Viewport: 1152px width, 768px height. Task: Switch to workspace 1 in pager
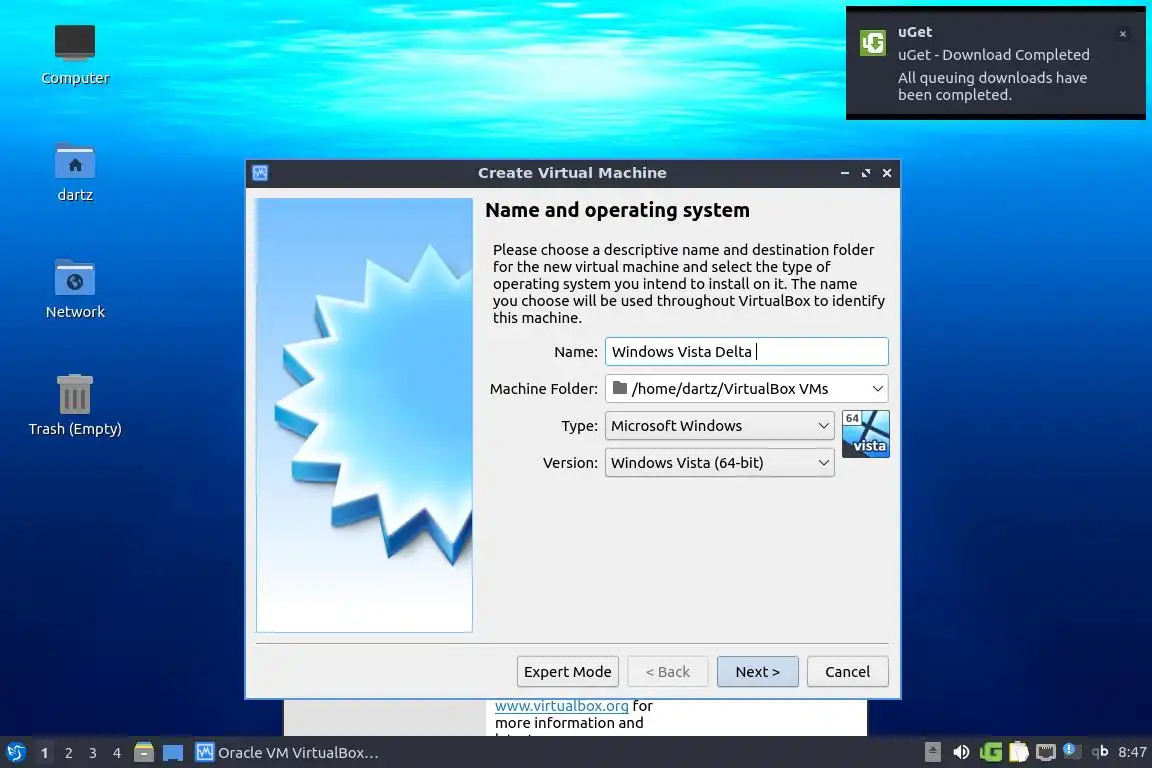[x=45, y=753]
